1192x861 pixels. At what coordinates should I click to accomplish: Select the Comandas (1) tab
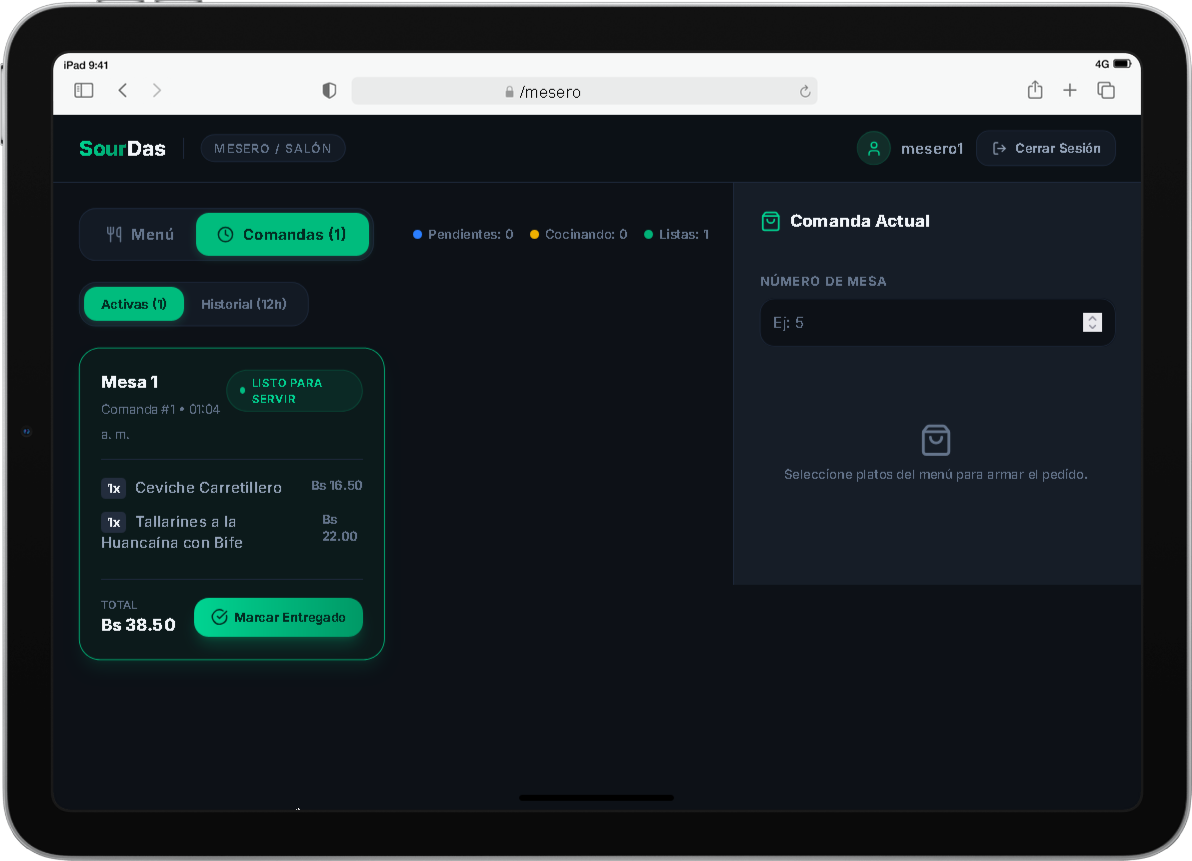click(x=282, y=234)
